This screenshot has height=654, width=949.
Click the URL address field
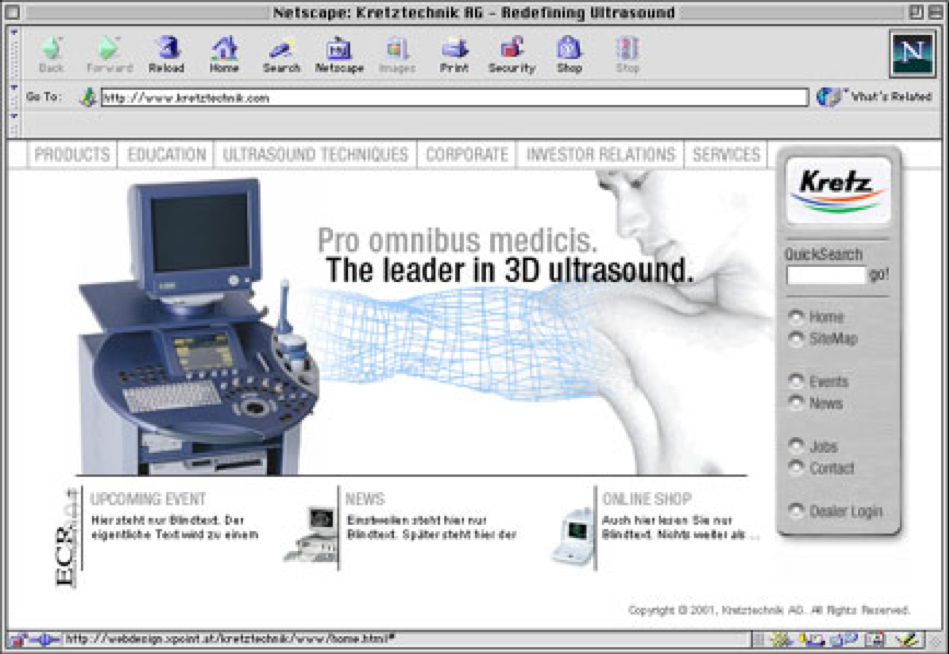click(x=454, y=98)
